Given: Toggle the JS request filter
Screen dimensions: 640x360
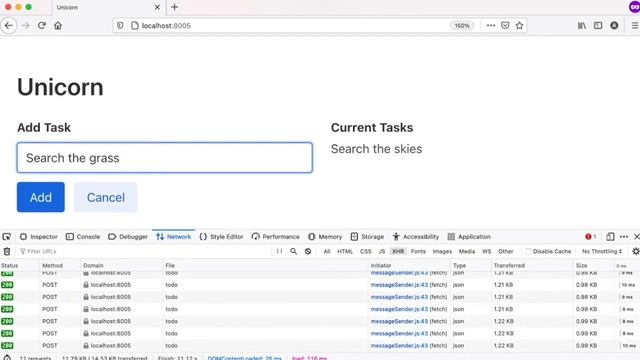Looking at the screenshot, I should (382, 251).
